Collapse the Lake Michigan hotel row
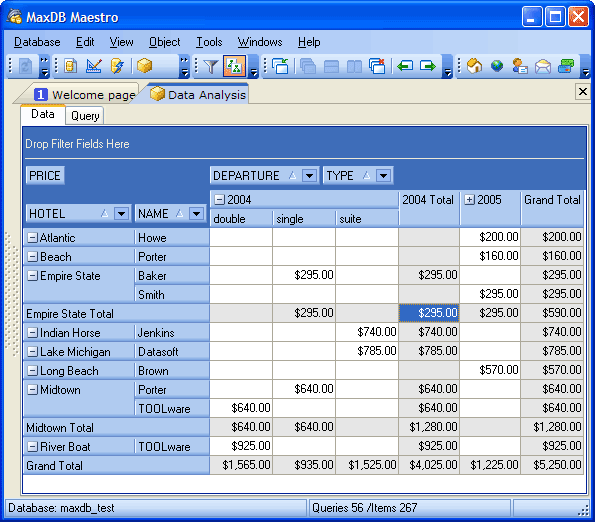 (x=33, y=352)
